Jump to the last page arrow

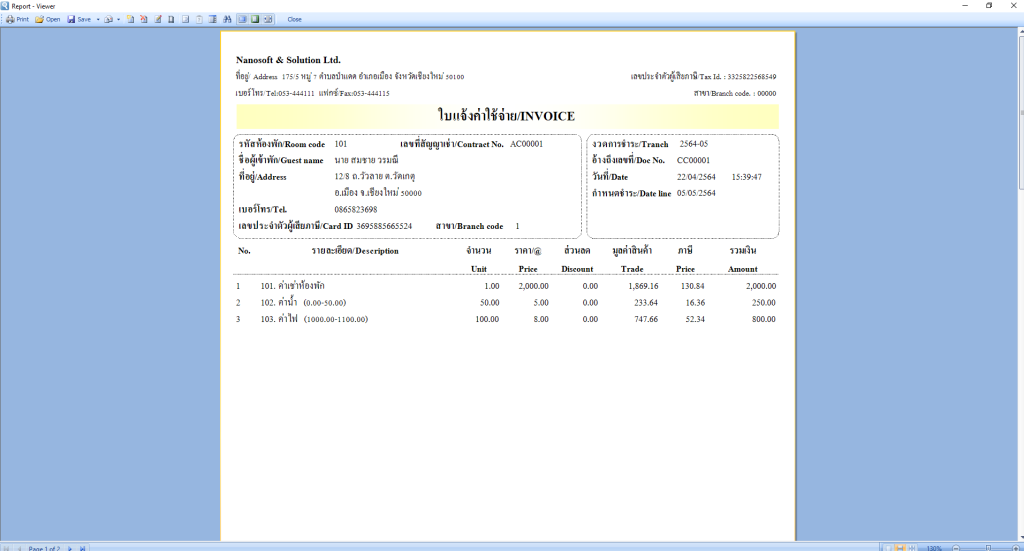(82, 548)
